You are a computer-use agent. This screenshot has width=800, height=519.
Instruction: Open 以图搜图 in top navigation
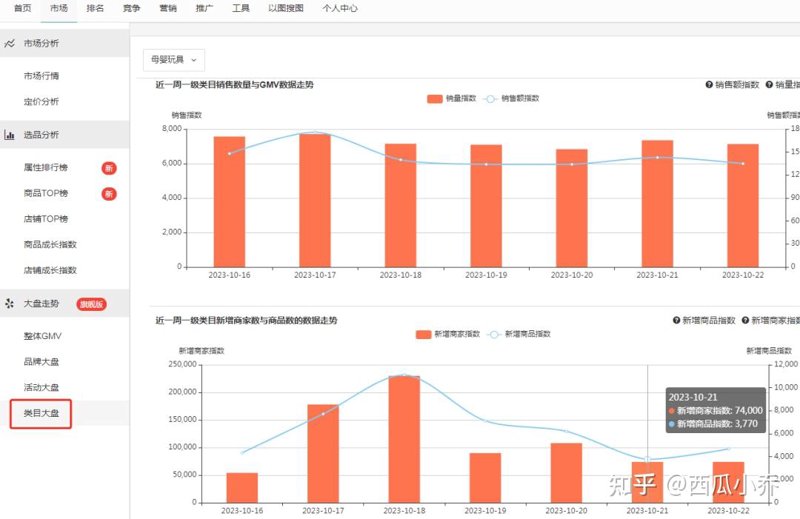(286, 8)
